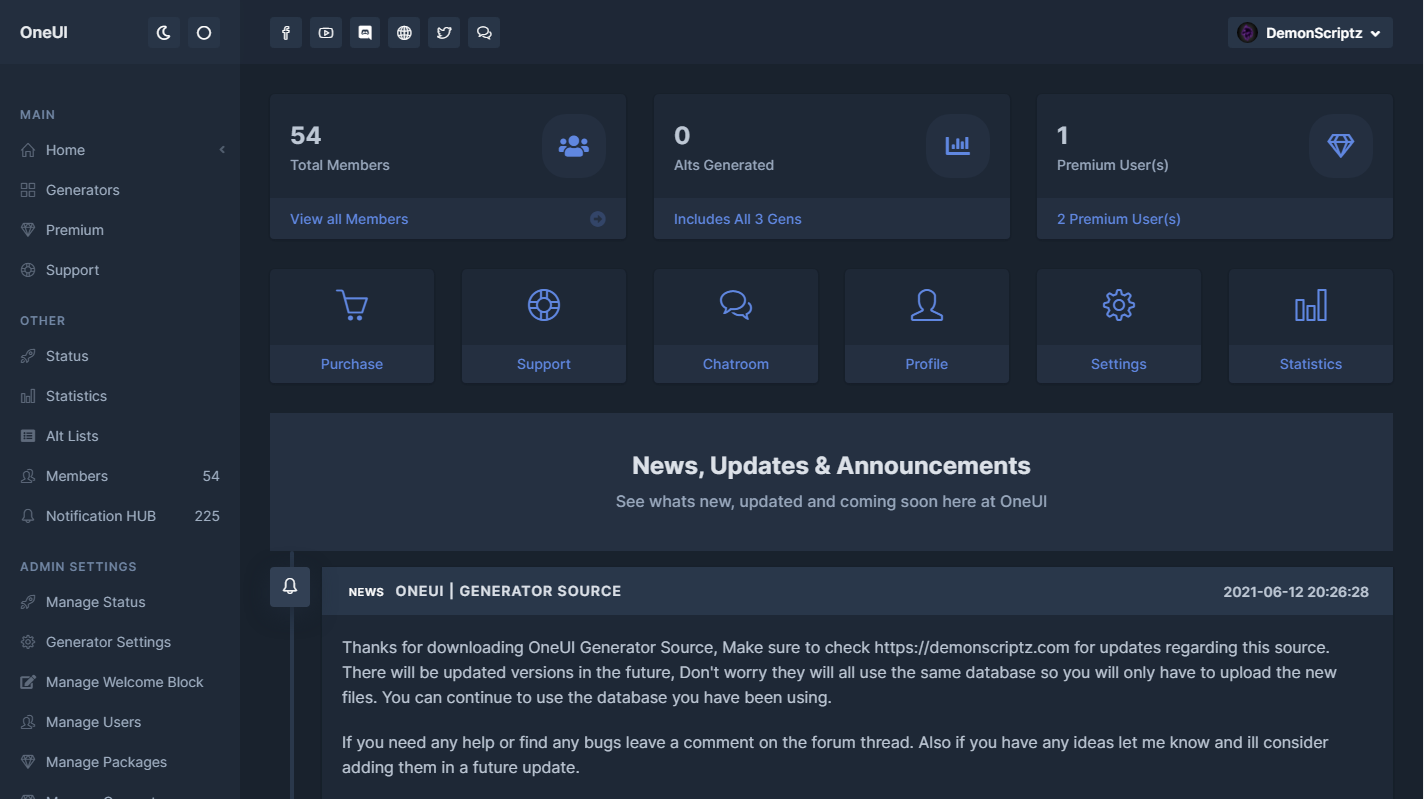This screenshot has width=1424, height=799.
Task: Open the Chatroom tile
Action: [735, 325]
